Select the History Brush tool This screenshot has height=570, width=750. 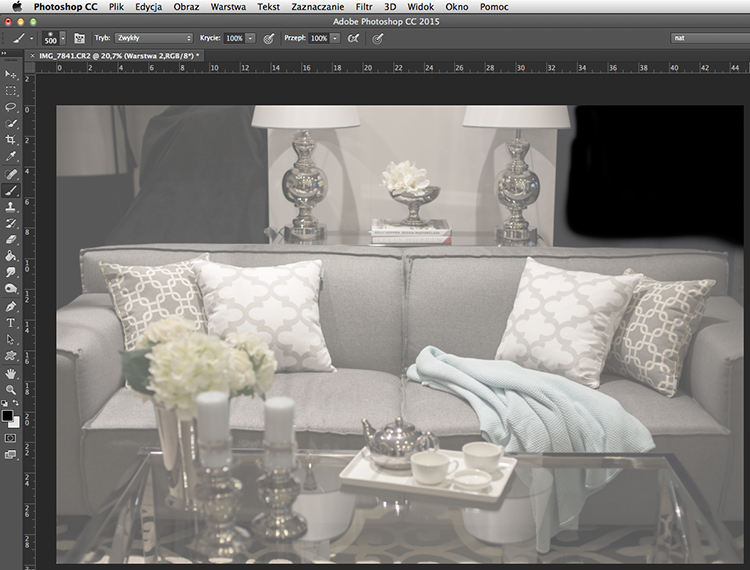(x=11, y=223)
